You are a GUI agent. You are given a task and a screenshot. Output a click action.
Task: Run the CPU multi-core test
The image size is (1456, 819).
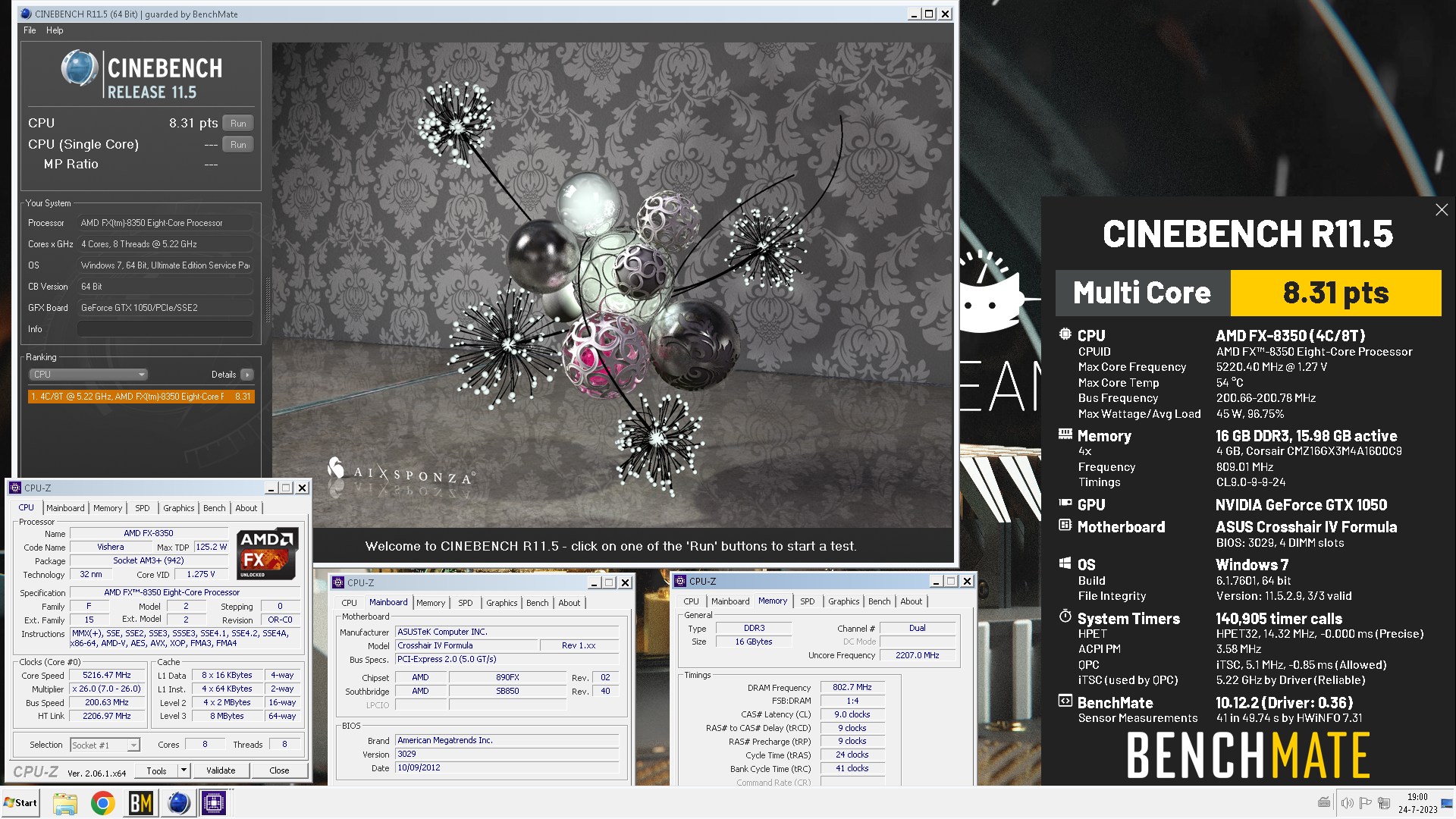238,124
